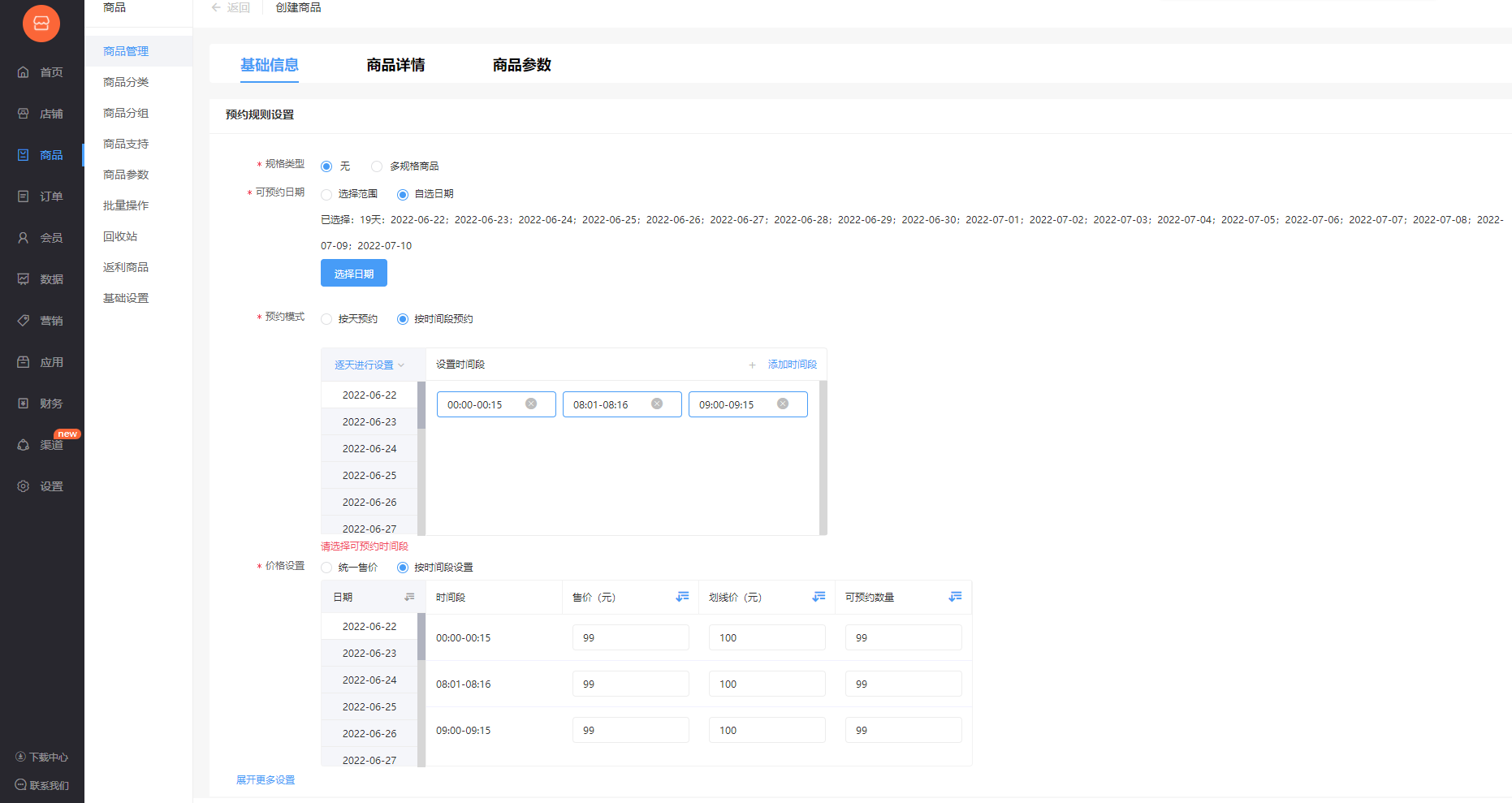1512x803 pixels.
Task: Edit 可预约数量 field for 00:00-00:15 row
Action: click(904, 637)
